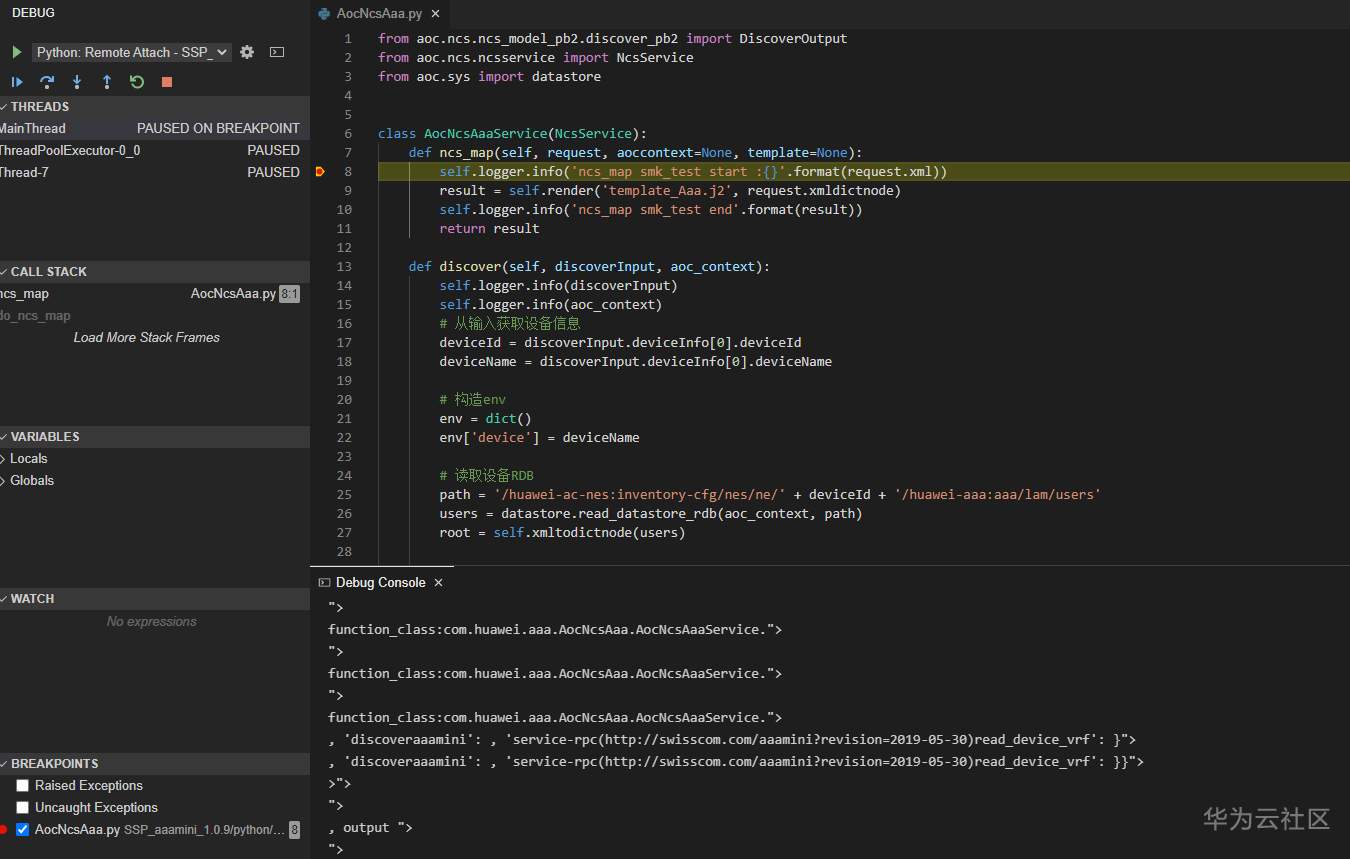Step into the function call

[x=77, y=82]
